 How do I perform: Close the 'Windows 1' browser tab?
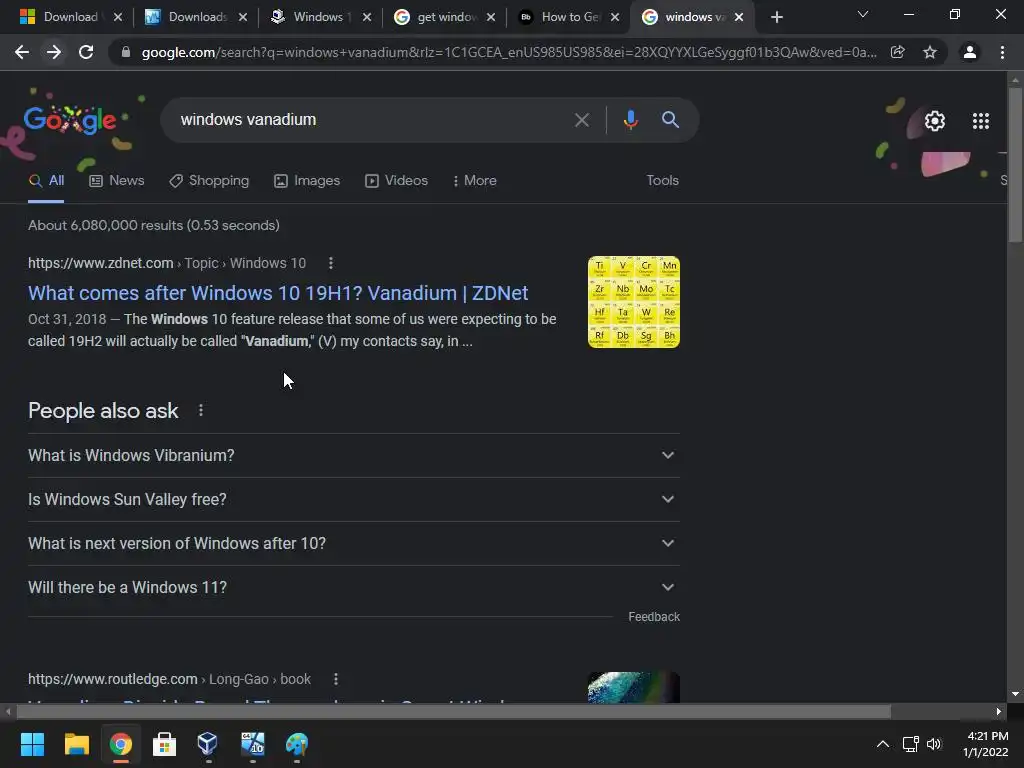[367, 17]
